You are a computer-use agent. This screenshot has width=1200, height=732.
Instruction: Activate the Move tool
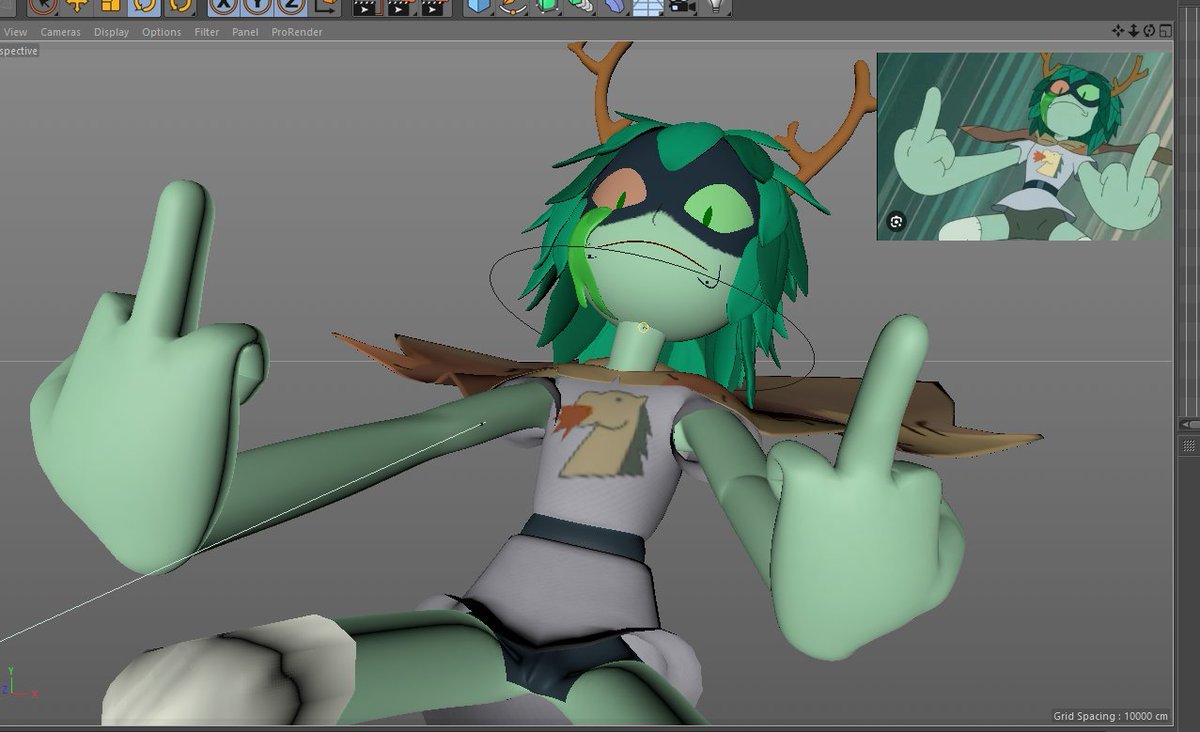[77, 5]
